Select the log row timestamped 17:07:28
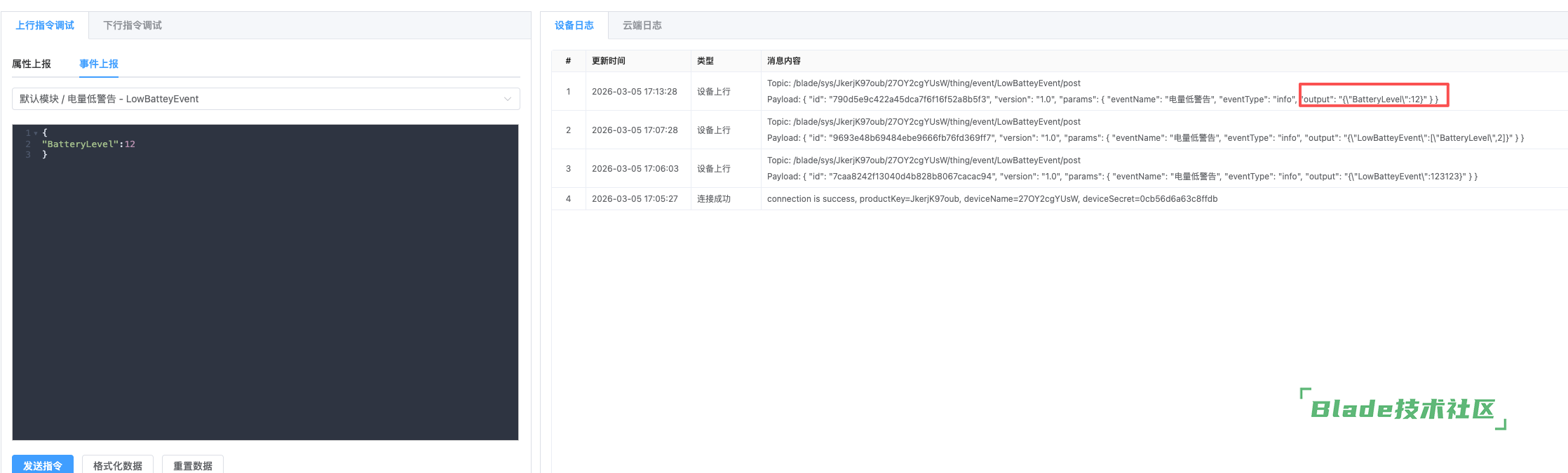The height and width of the screenshot is (473, 1568). click(x=634, y=130)
